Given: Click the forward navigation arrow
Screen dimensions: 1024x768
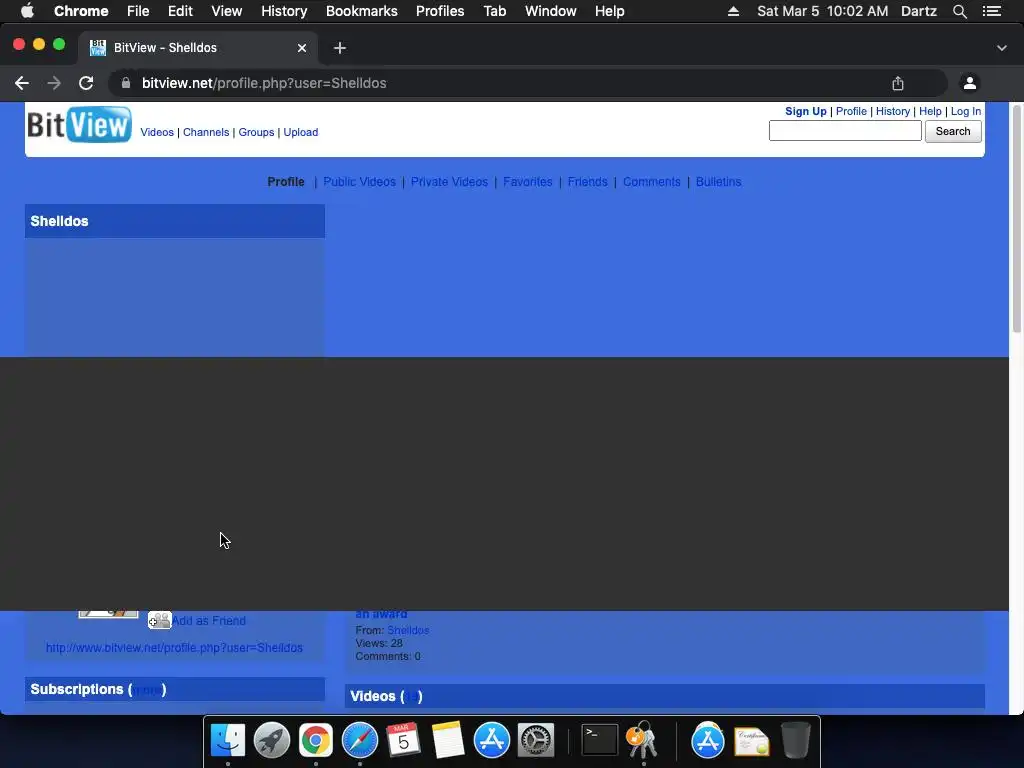Looking at the screenshot, I should point(54,84).
